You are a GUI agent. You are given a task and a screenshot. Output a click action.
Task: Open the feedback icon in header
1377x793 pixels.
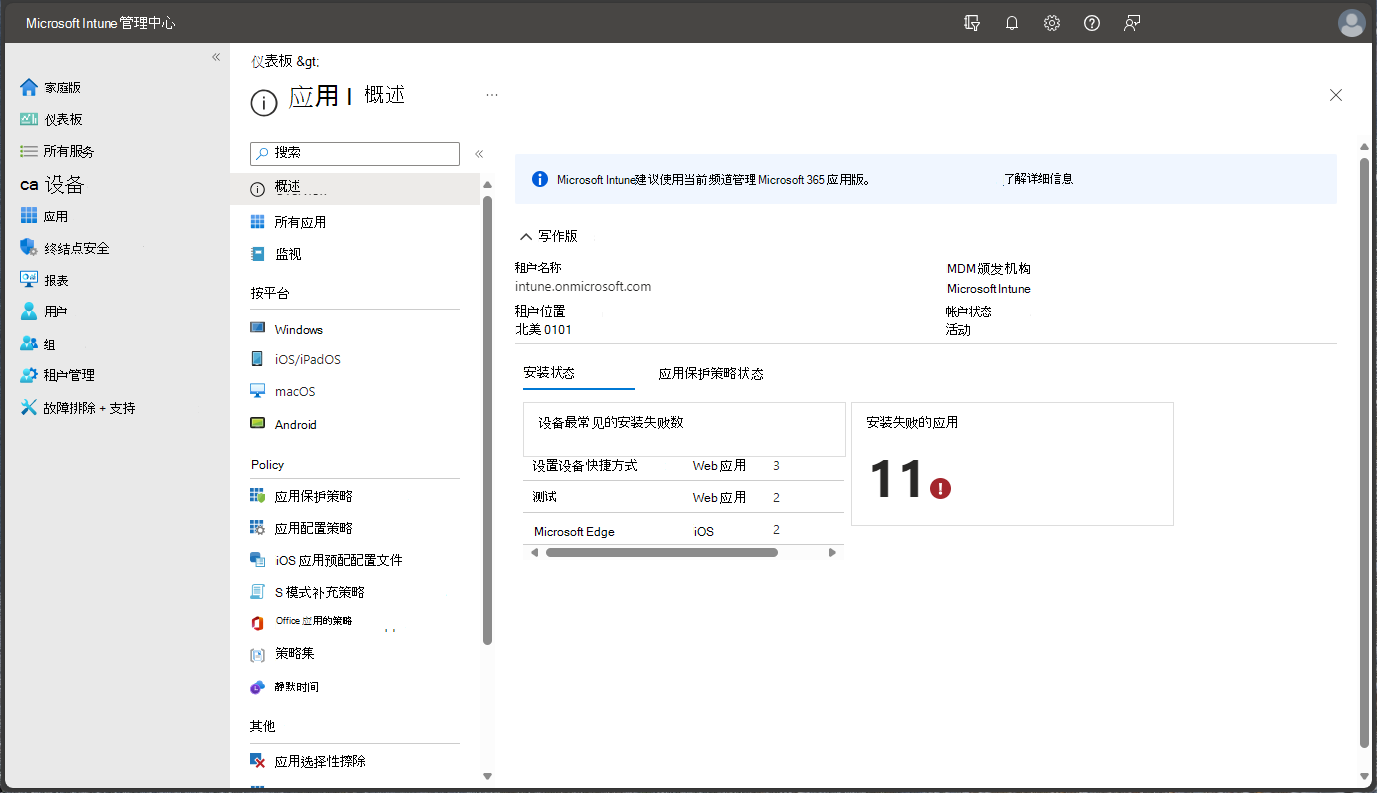(1131, 23)
